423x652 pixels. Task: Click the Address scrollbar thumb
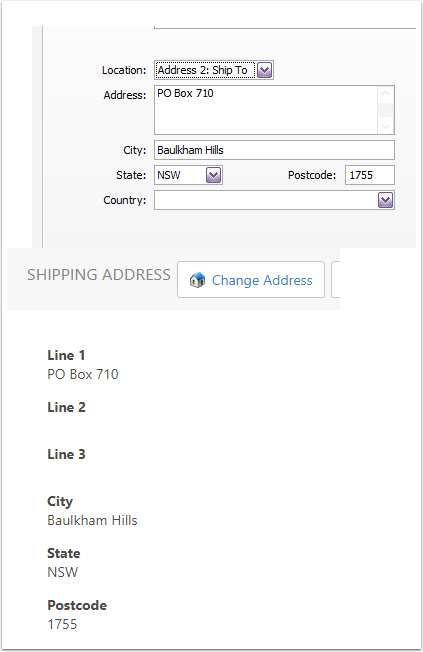386,110
